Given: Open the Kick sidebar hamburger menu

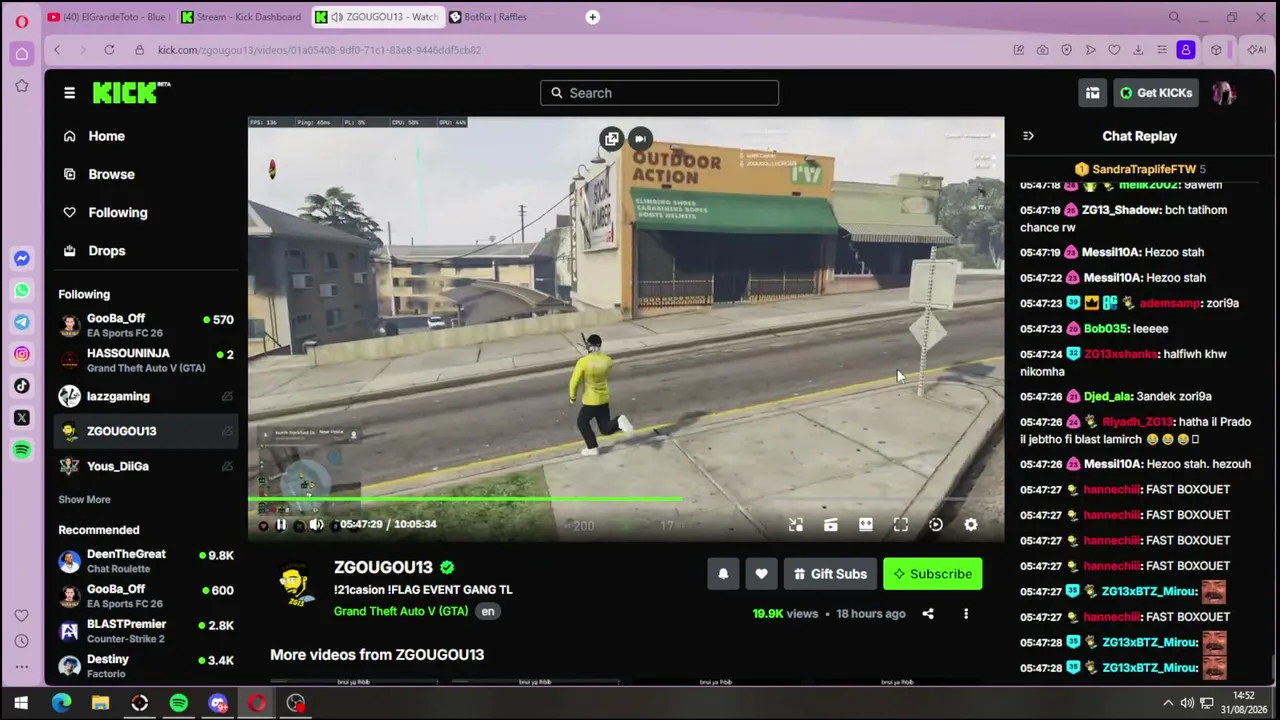Looking at the screenshot, I should 69,93.
